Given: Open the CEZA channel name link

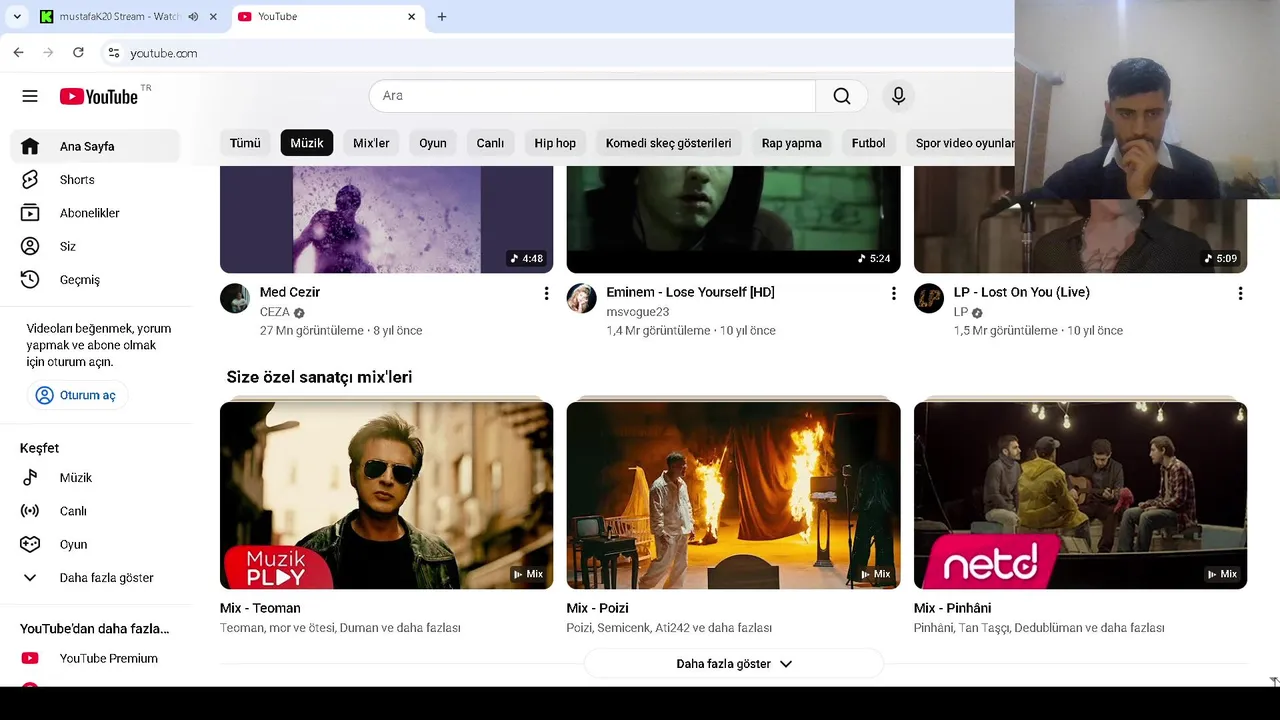Looking at the screenshot, I should point(274,312).
